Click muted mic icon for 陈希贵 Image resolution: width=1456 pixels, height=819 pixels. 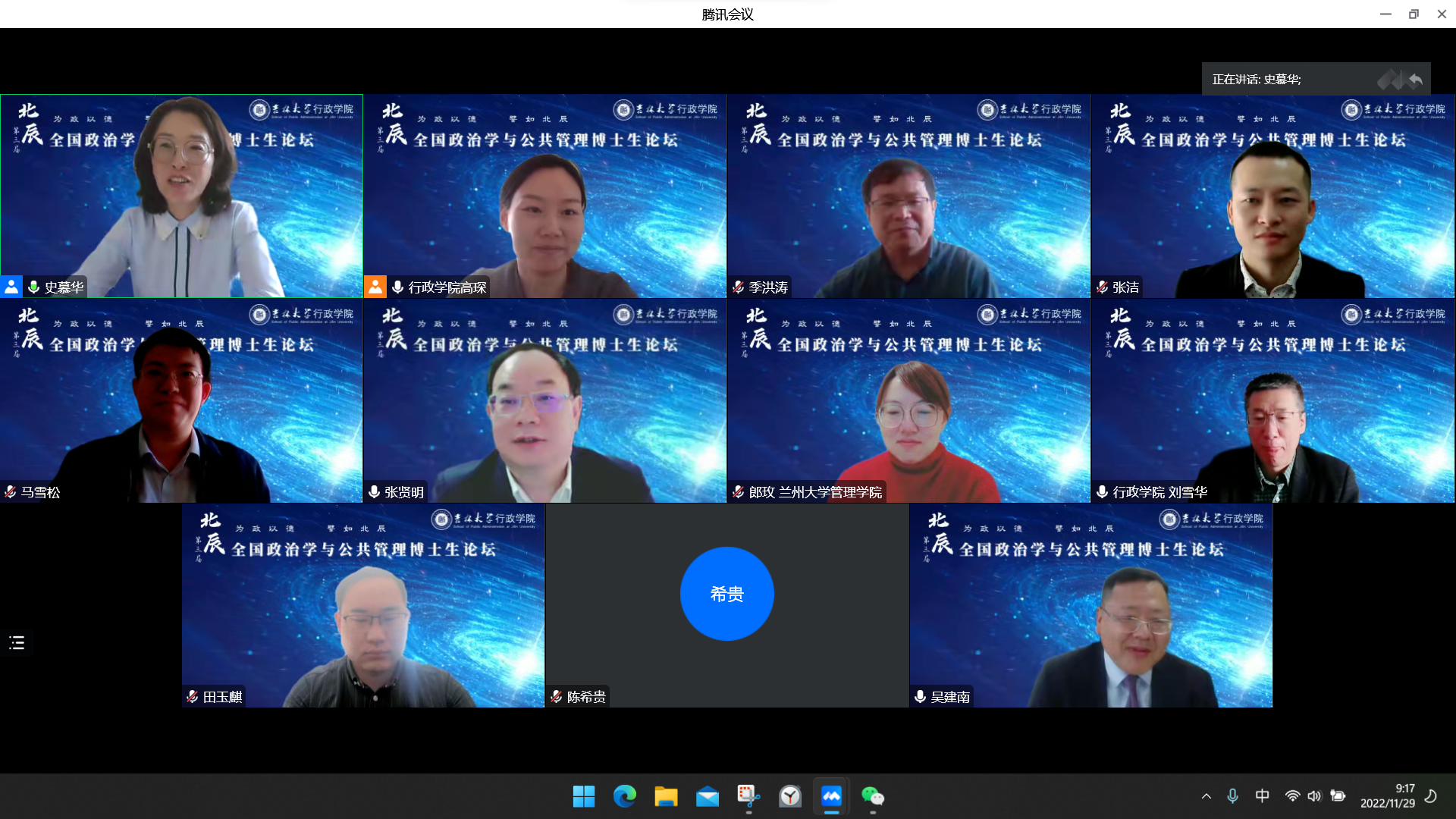[x=556, y=696]
